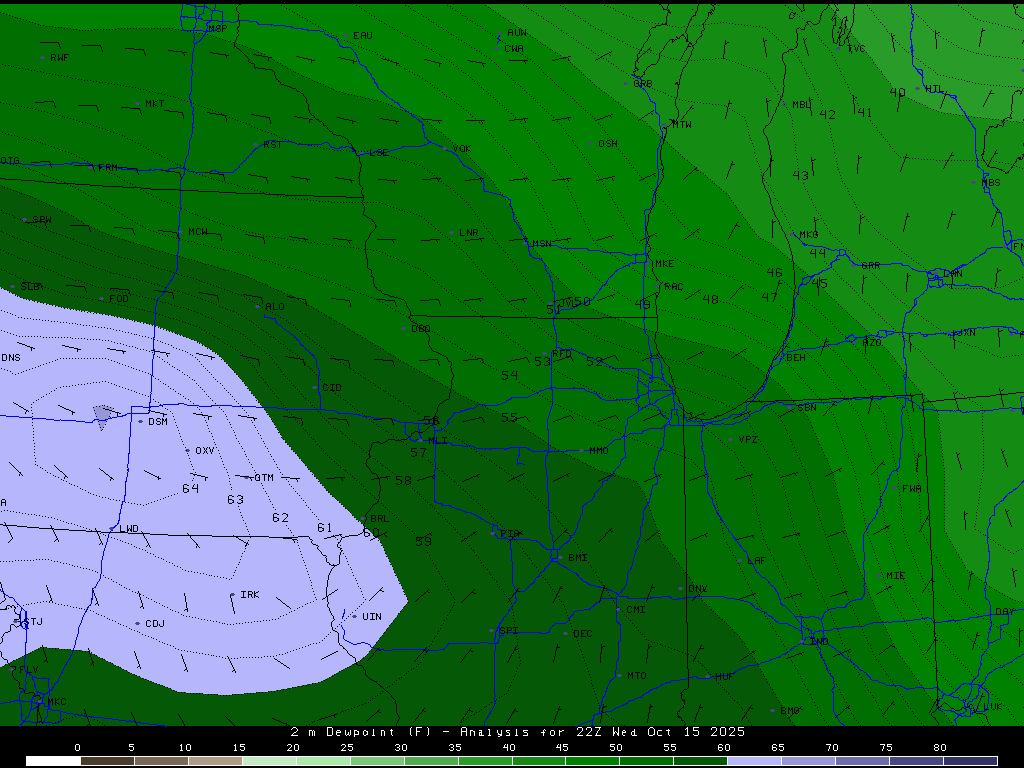Click the 58 contour value near MLI
This screenshot has height=768, width=1024.
[404, 481]
